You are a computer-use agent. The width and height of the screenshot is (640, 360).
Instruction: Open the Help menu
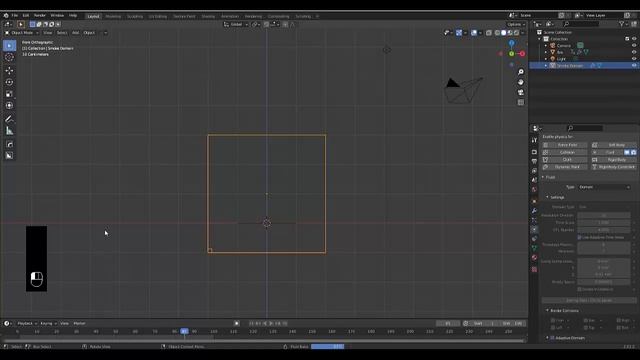(73, 16)
